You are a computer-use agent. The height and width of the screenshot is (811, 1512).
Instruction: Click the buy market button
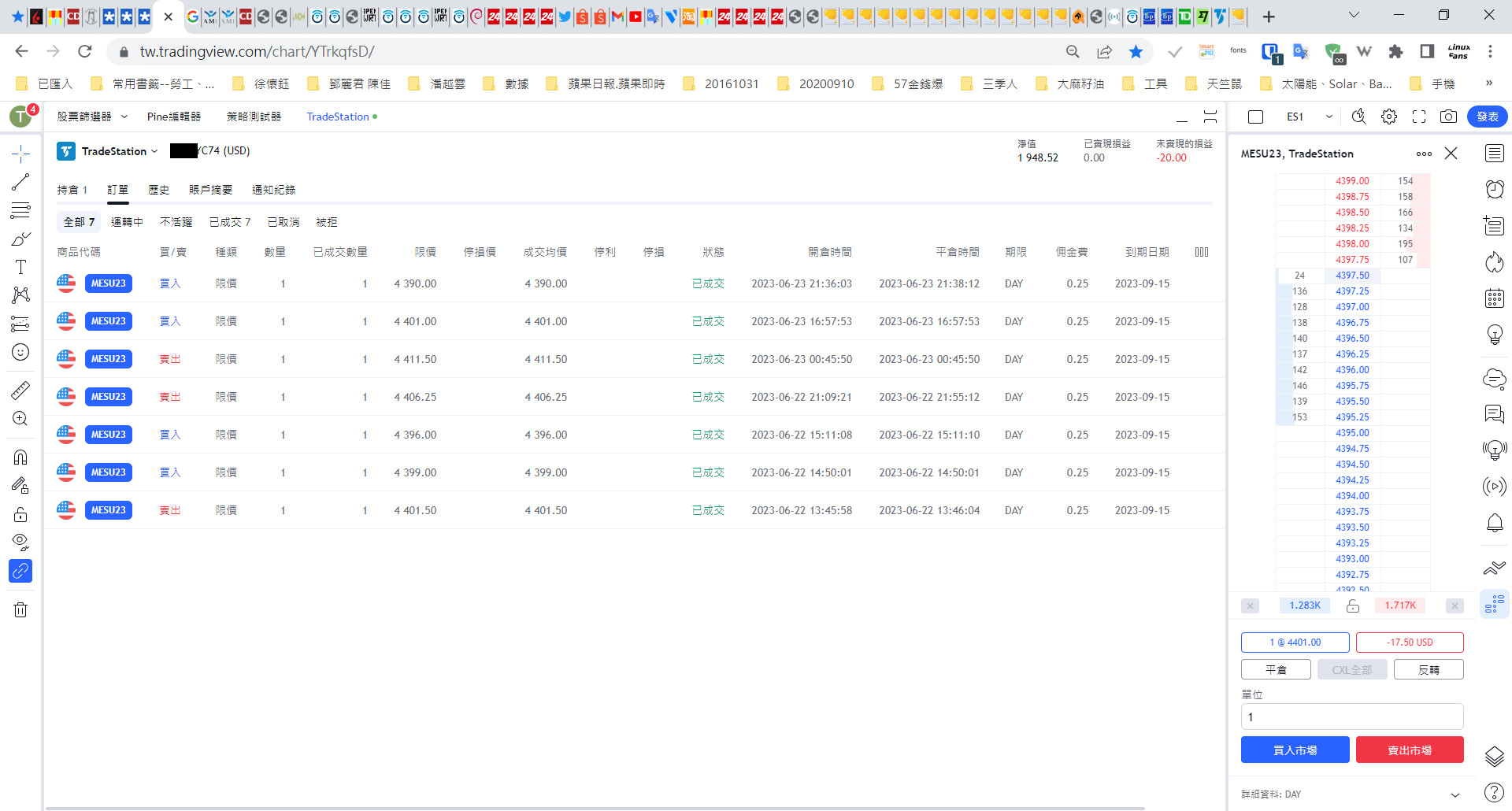coord(1295,750)
